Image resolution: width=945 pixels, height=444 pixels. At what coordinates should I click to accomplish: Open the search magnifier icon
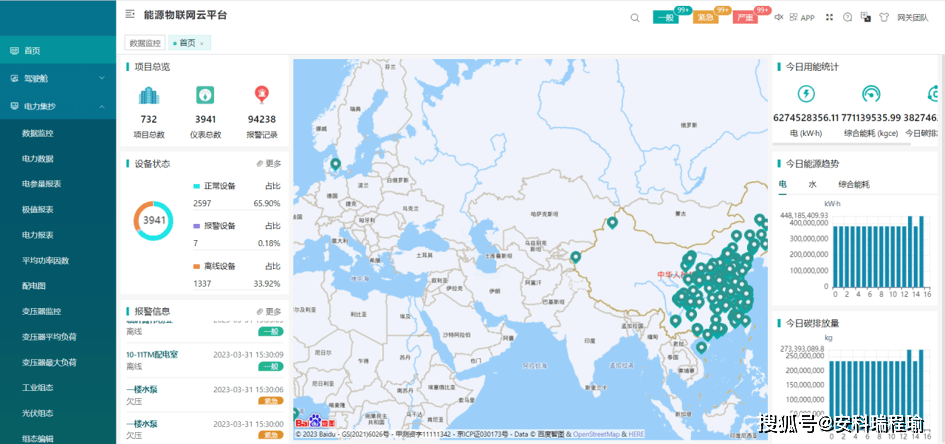pyautogui.click(x=635, y=17)
